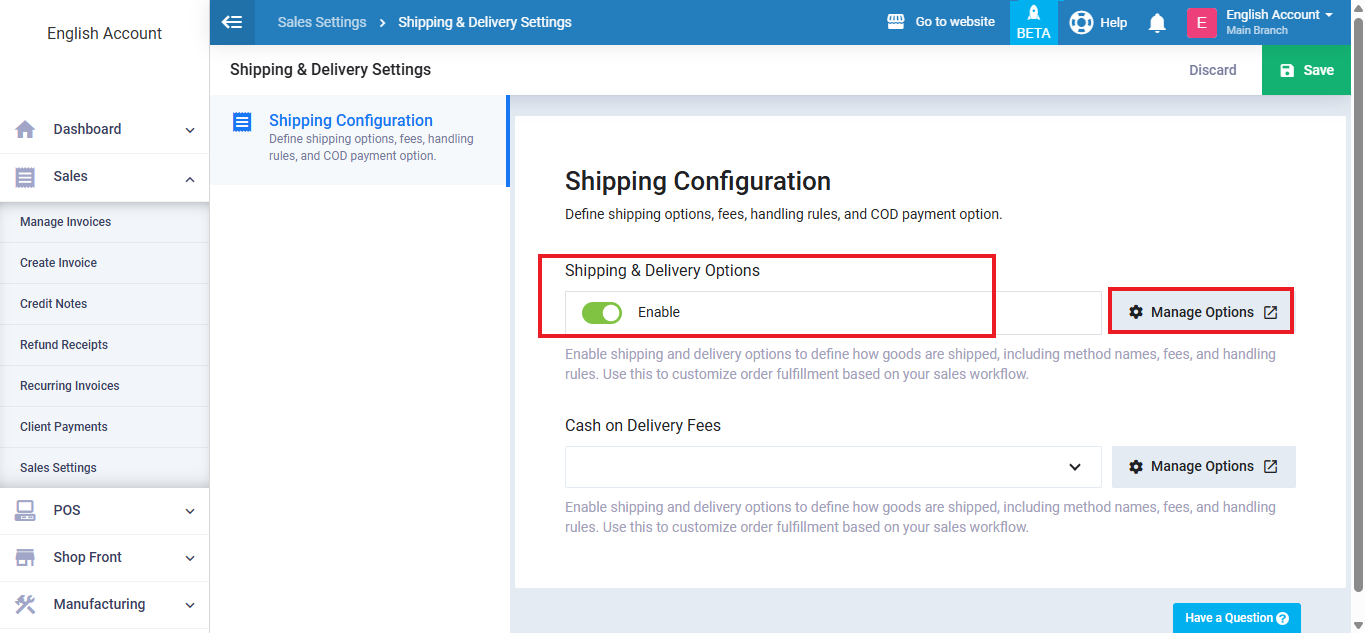Click the Manufacturing tools icon
Image resolution: width=1365 pixels, height=633 pixels.
pyautogui.click(x=26, y=604)
